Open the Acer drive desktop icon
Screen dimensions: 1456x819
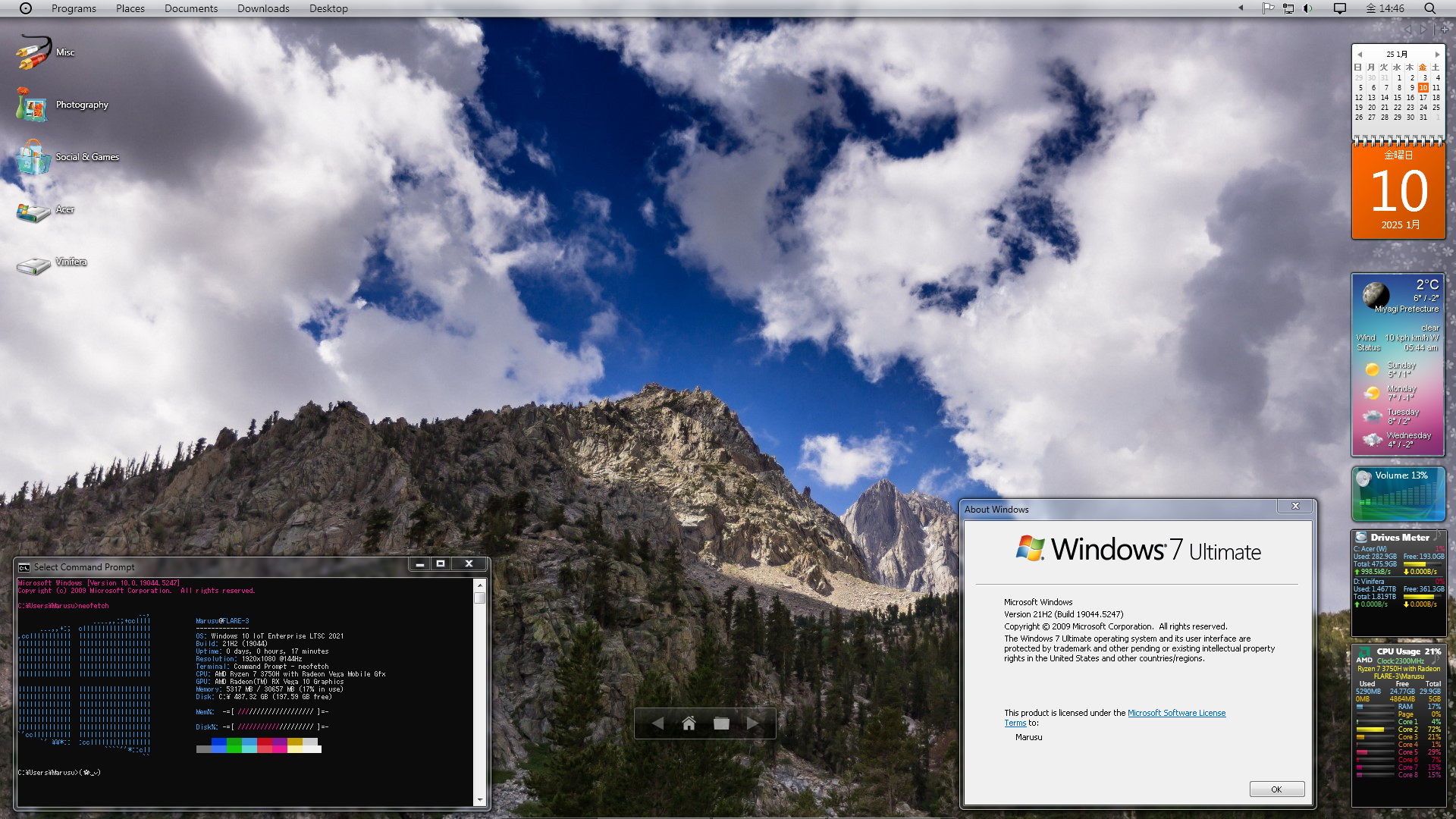tap(45, 210)
